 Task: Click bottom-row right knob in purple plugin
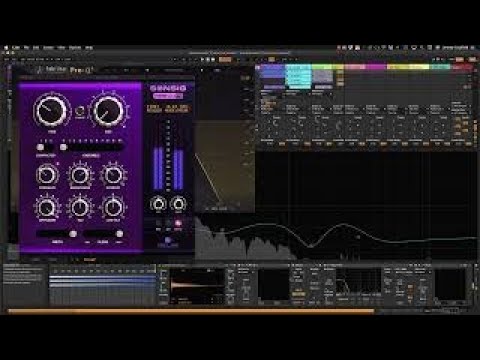[x=113, y=207]
